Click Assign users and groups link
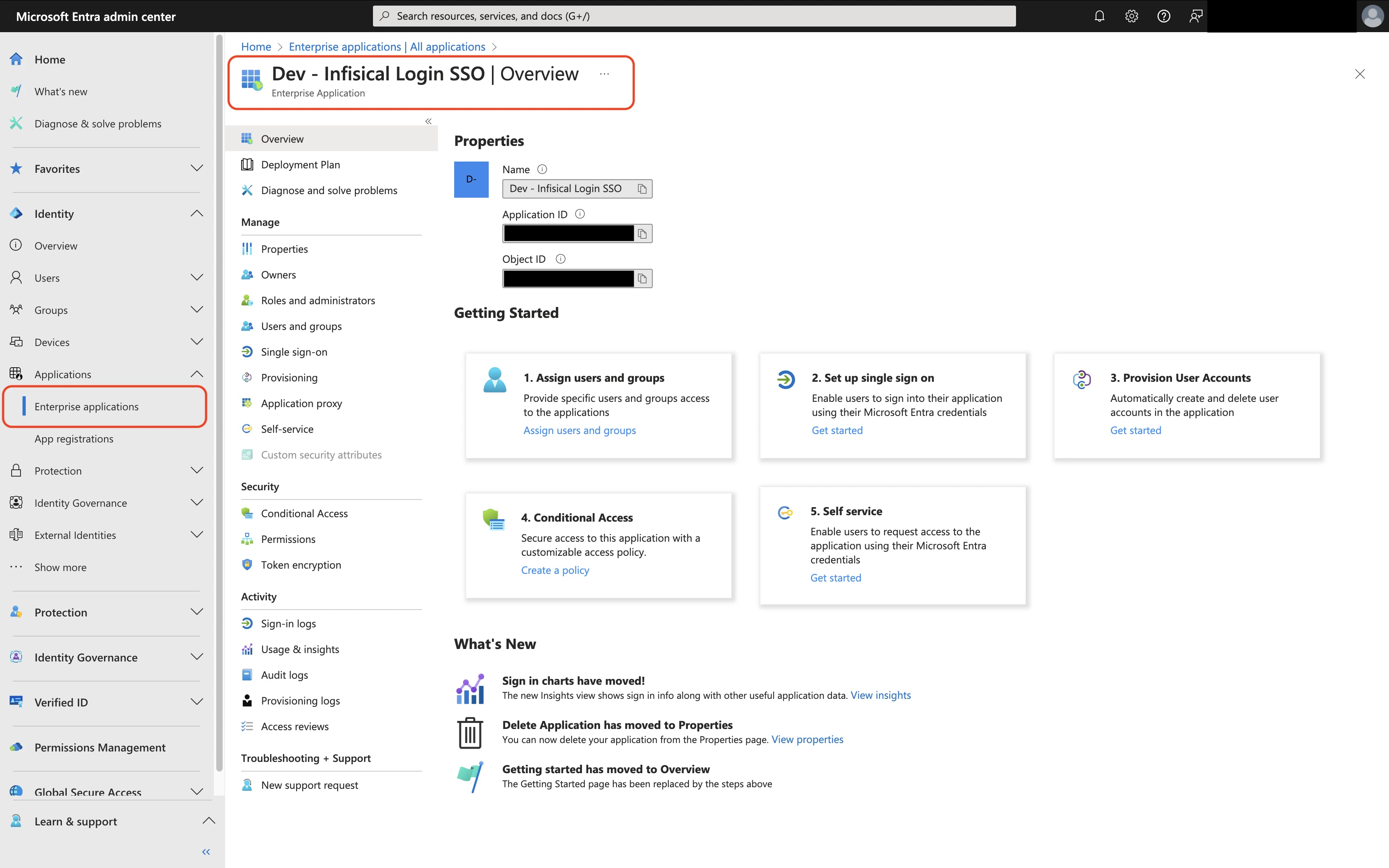This screenshot has width=1389, height=868. 580,430
